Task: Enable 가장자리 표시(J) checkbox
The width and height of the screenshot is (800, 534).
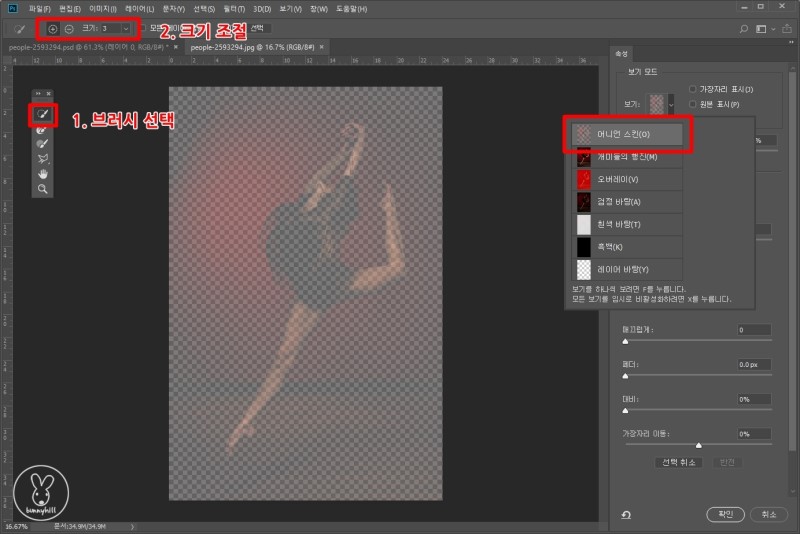Action: (x=694, y=90)
